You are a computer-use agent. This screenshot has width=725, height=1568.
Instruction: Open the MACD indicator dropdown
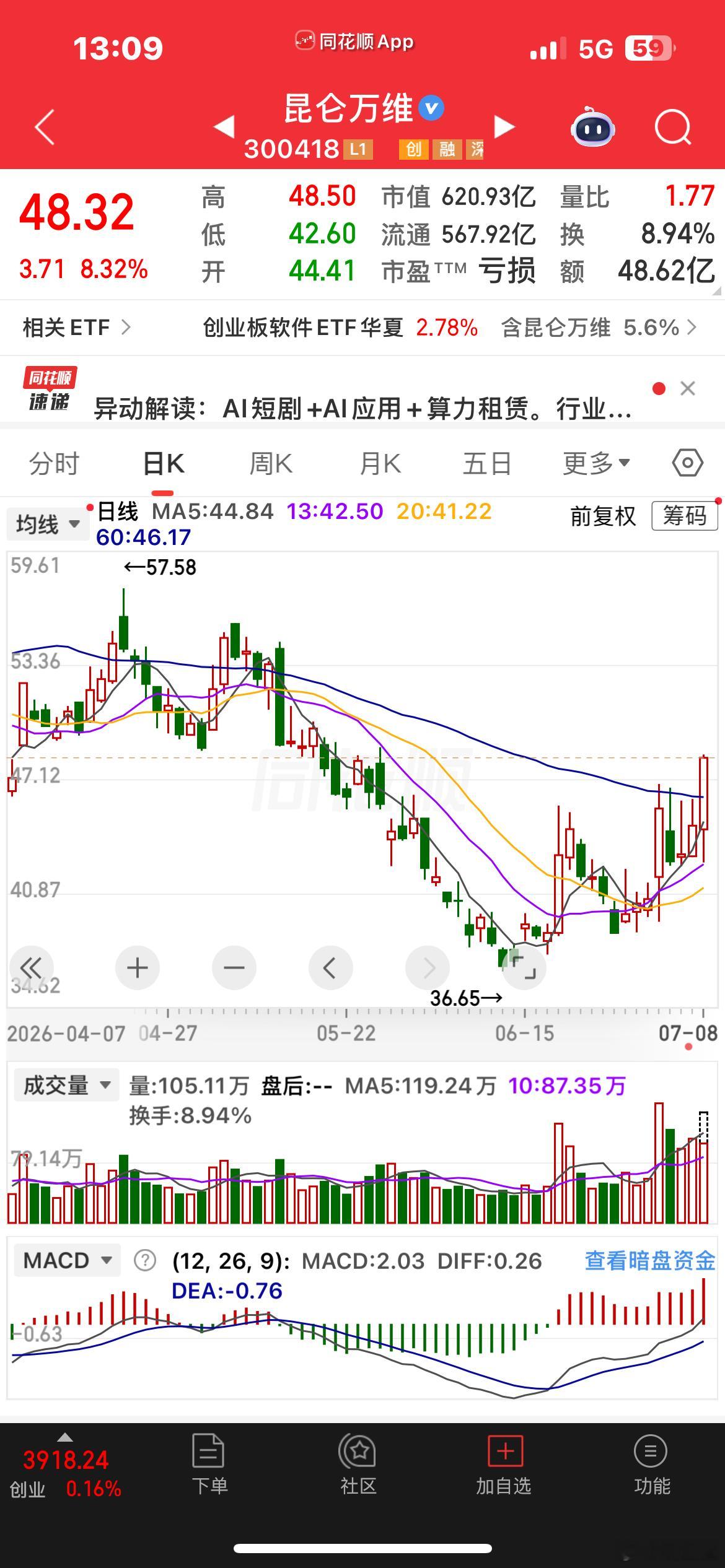point(66,1260)
